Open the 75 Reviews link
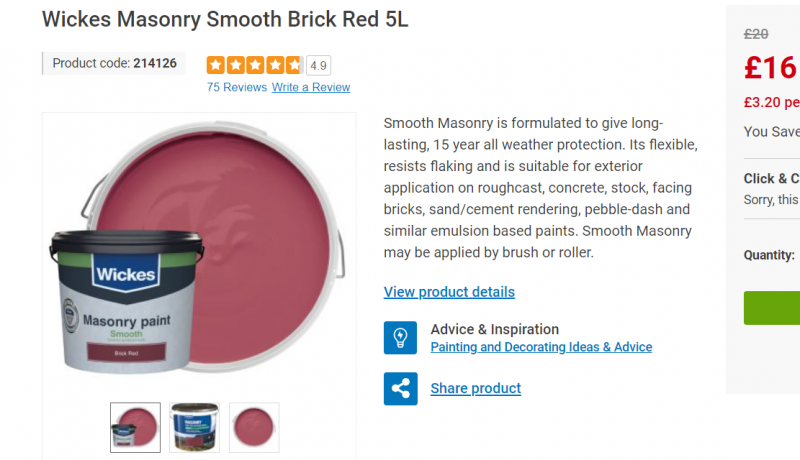The height and width of the screenshot is (460, 800). (x=236, y=87)
